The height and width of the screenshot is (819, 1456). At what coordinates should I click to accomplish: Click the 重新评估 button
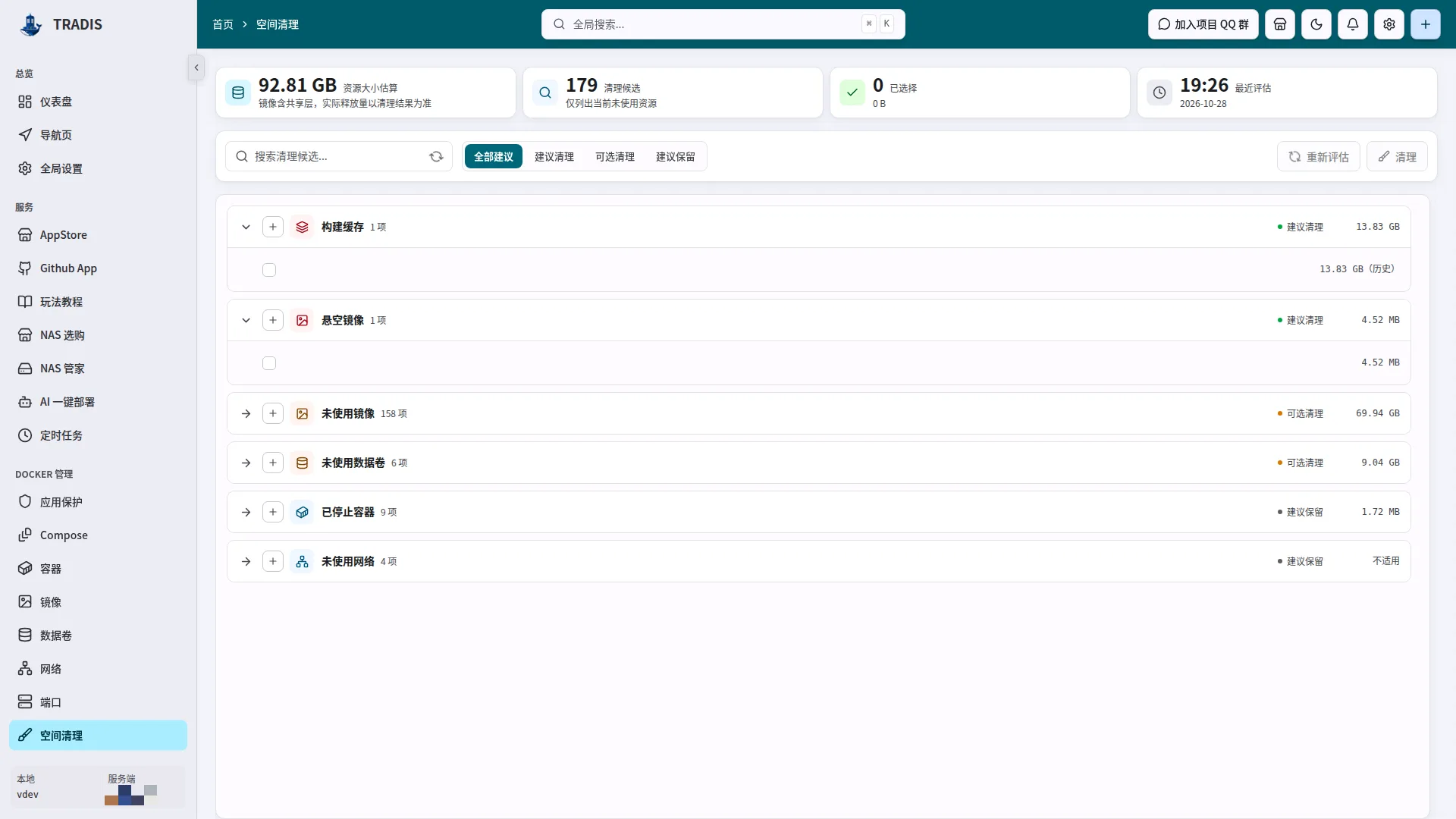coord(1319,156)
